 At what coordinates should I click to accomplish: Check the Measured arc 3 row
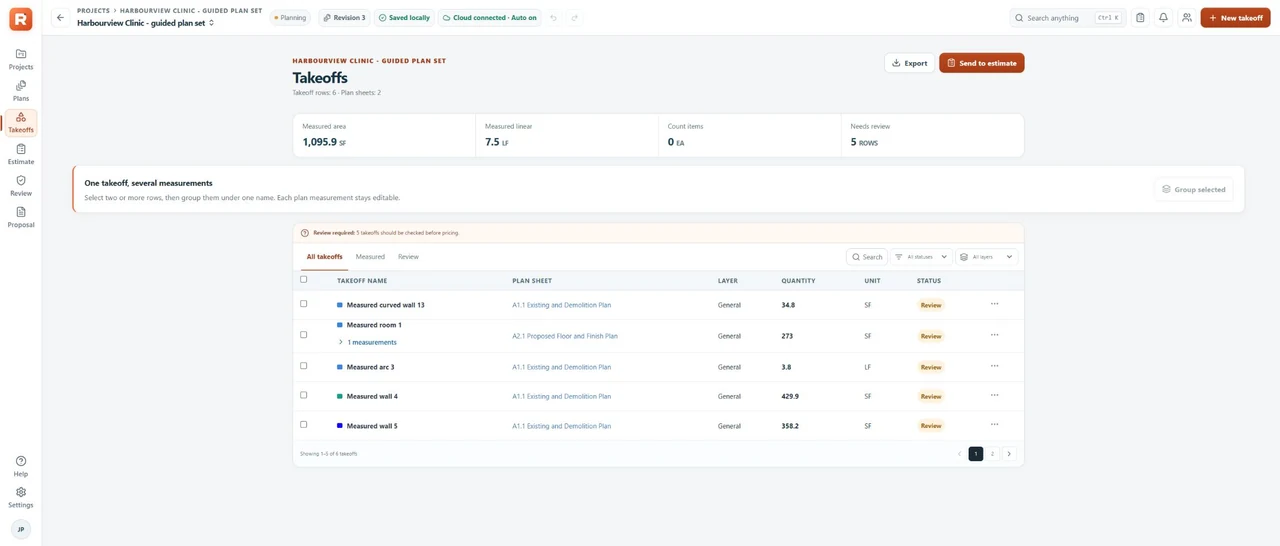click(x=304, y=366)
